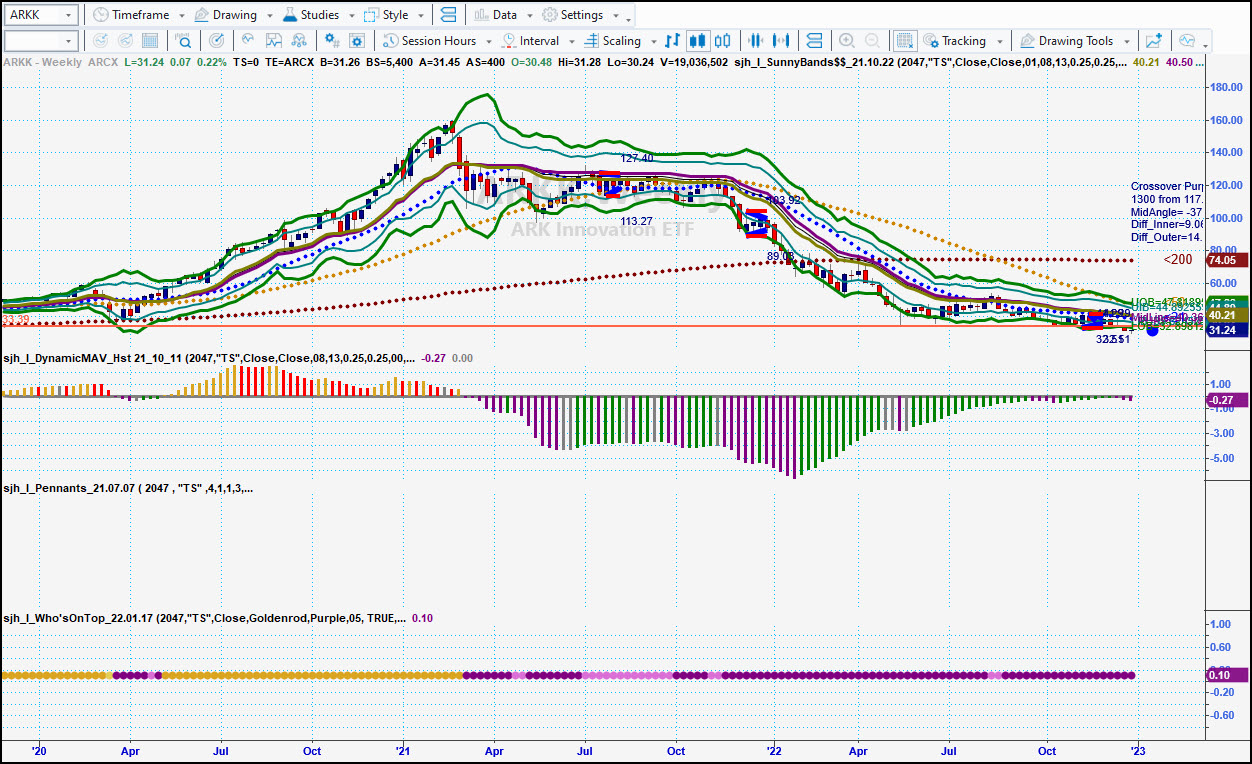The image size is (1252, 764).
Task: Click the 0.10 Who'sOnTop value label
Action: coord(1227,675)
